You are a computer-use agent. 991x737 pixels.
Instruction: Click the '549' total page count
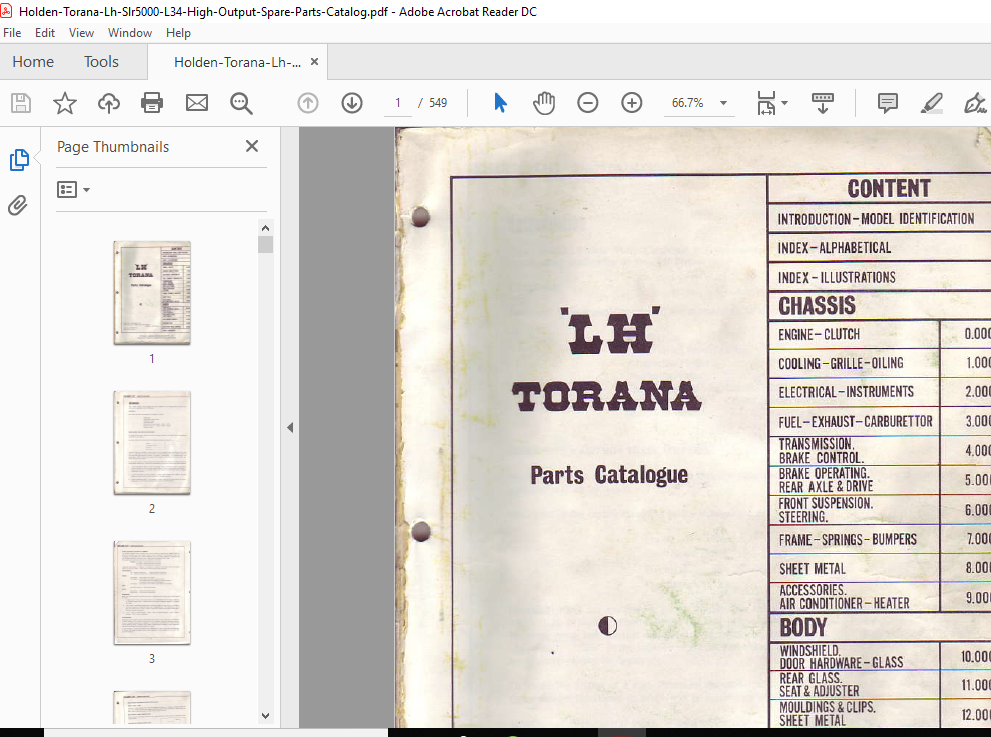(x=438, y=103)
